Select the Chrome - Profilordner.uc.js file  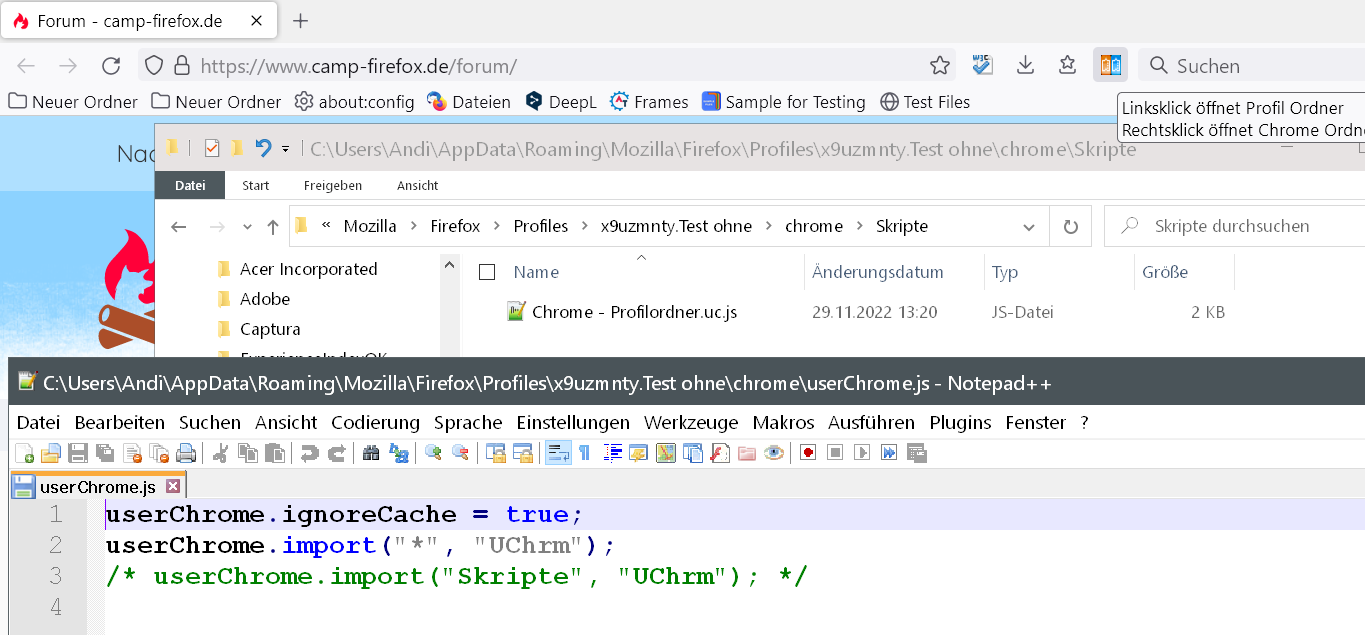[x=634, y=312]
